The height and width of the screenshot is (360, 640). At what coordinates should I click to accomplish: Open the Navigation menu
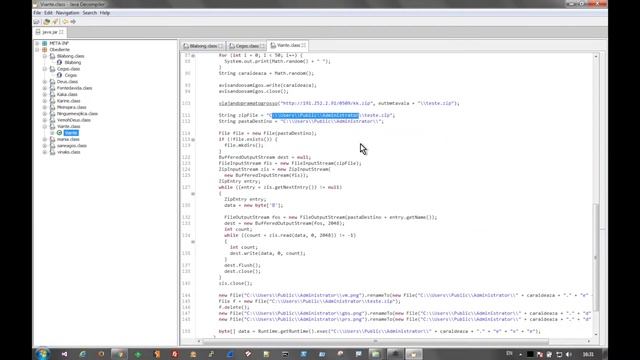point(67,13)
